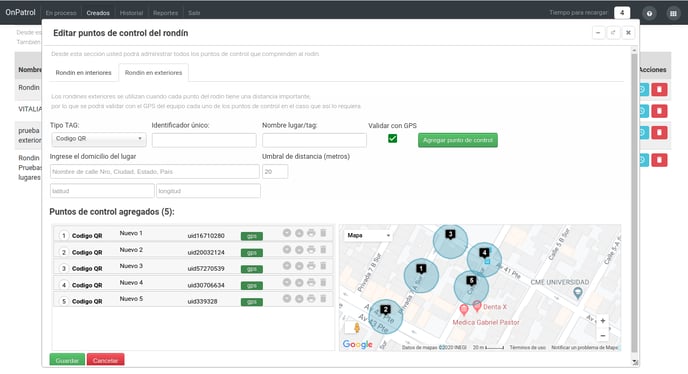688x374 pixels.
Task: Click the OnPatrol logo link
Action: (x=20, y=12)
